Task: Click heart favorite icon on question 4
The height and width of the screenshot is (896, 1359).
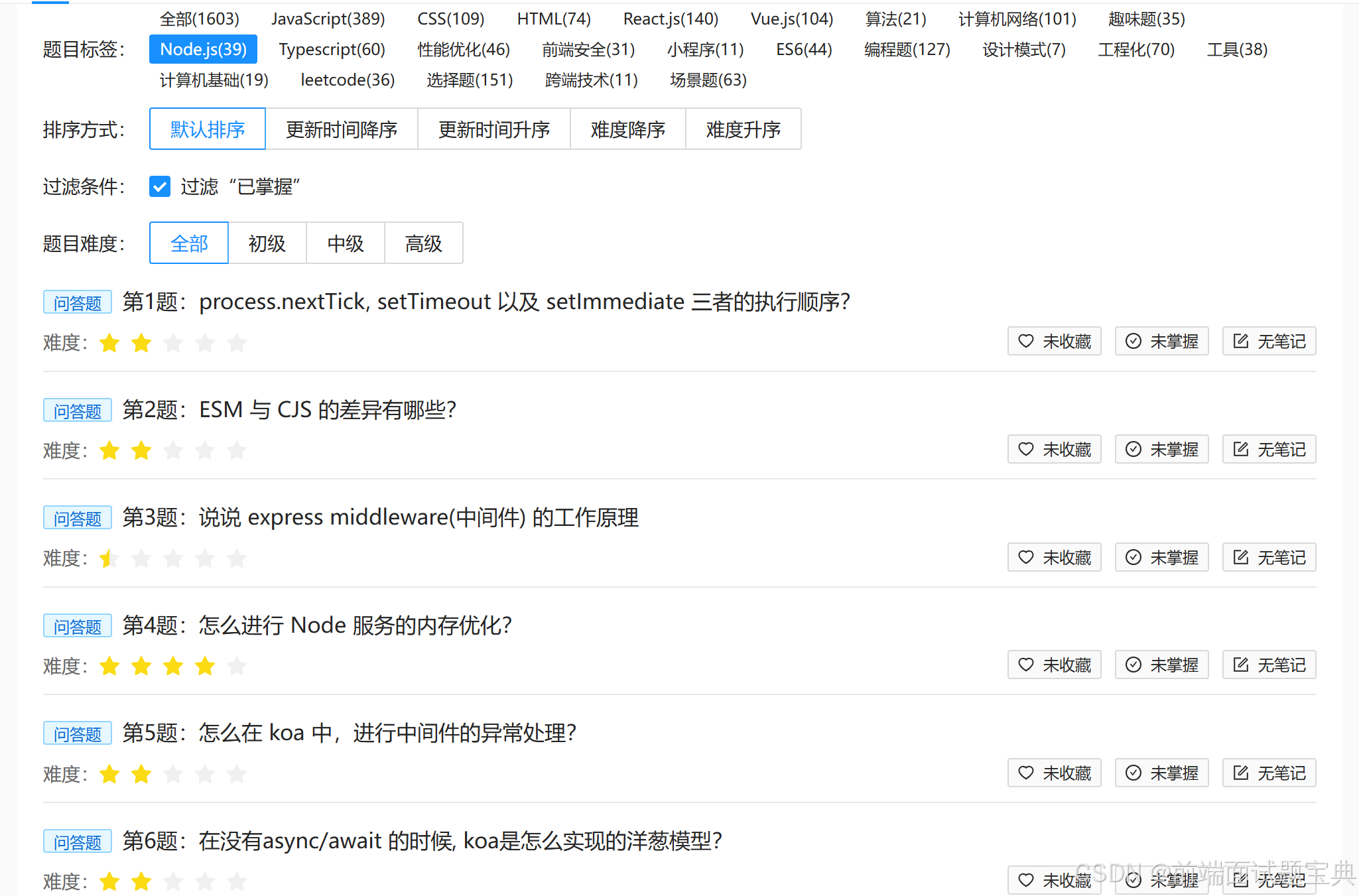Action: 1025,665
